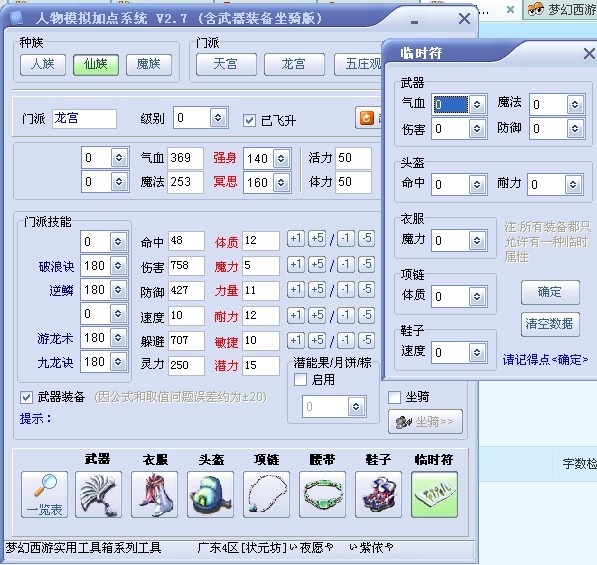Select the 头盔 helmet equipment icon
This screenshot has width=597, height=565.
(x=211, y=494)
